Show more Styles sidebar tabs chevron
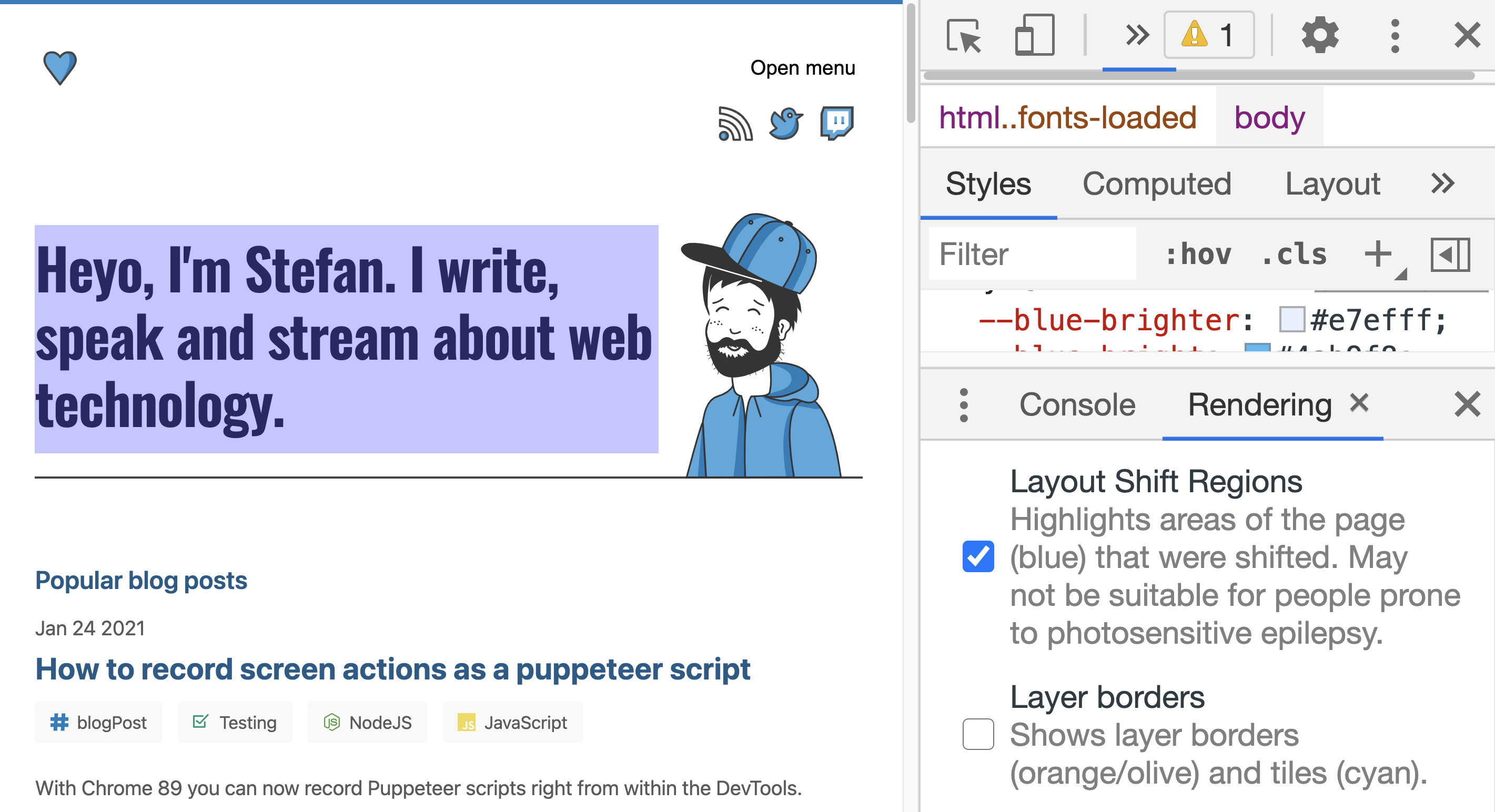 [x=1442, y=184]
